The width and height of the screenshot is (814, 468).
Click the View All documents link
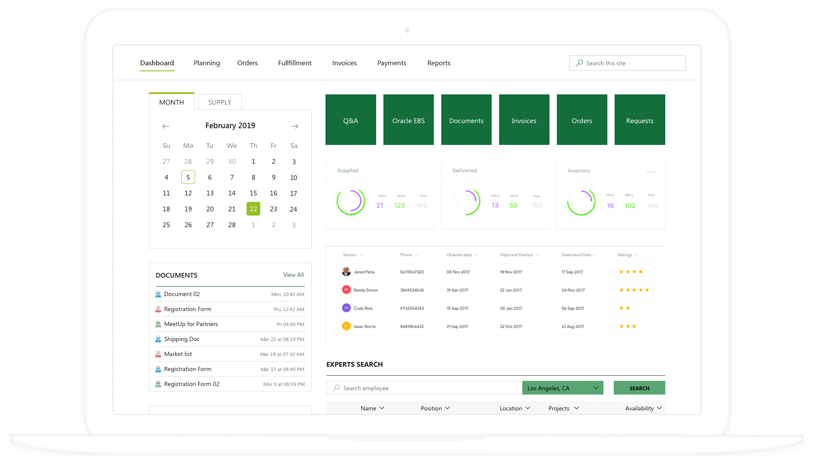pos(293,275)
